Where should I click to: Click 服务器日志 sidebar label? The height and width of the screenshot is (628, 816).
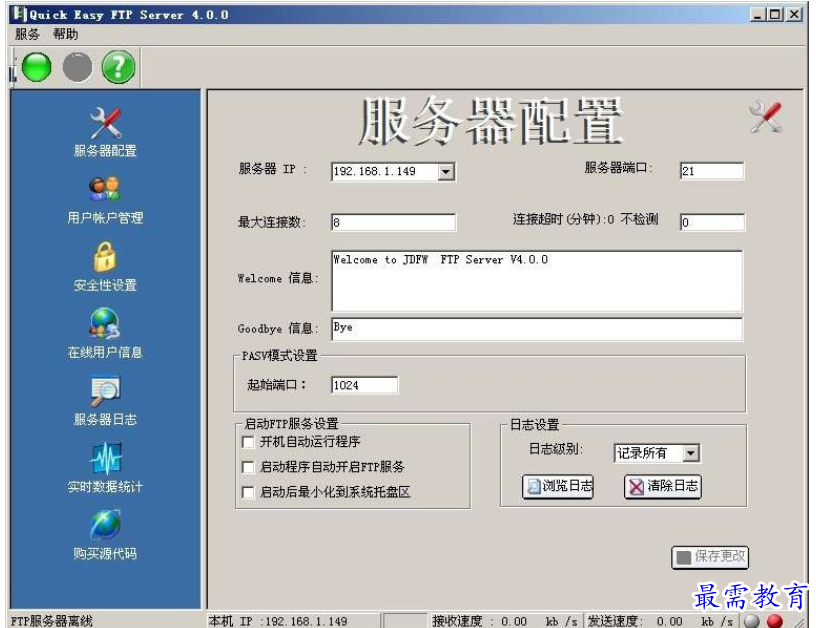[105, 419]
